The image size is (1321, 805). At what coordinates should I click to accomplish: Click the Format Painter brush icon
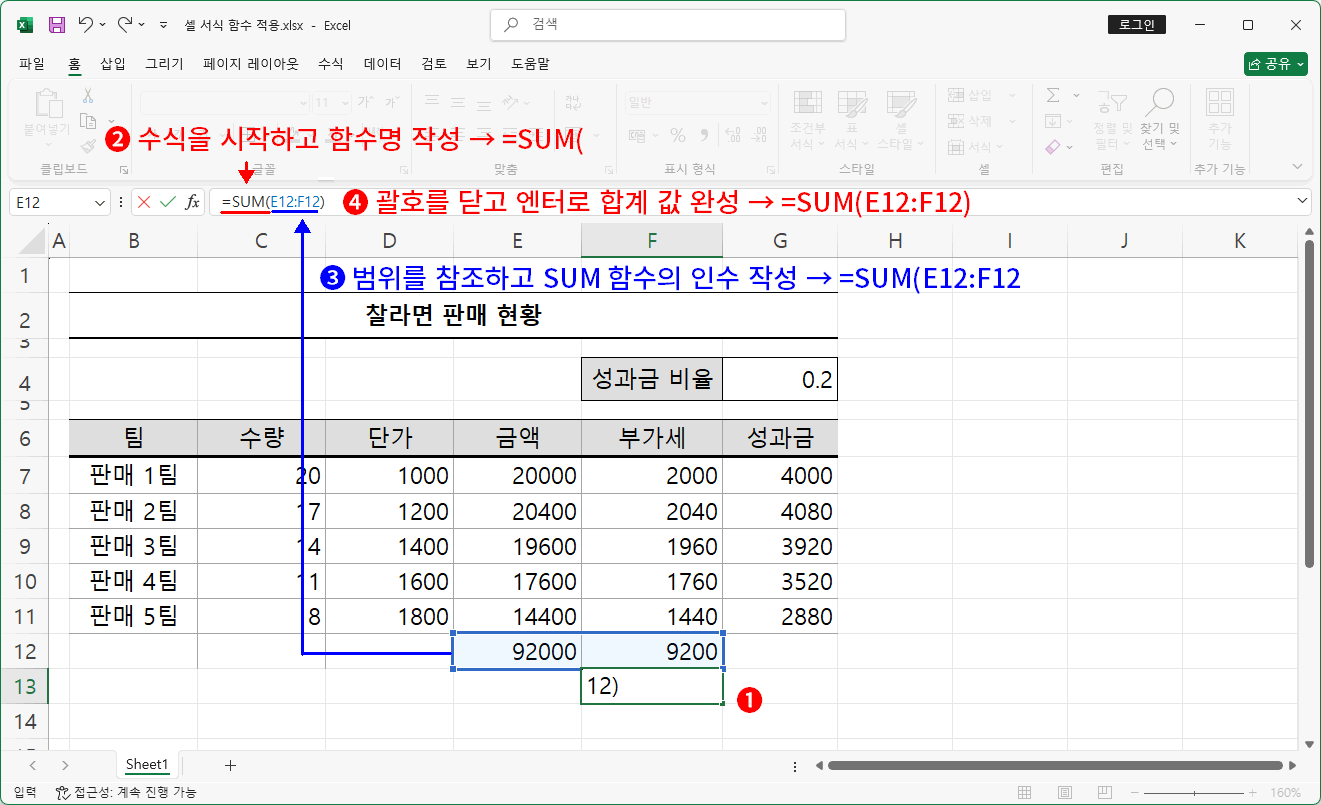pyautogui.click(x=87, y=145)
